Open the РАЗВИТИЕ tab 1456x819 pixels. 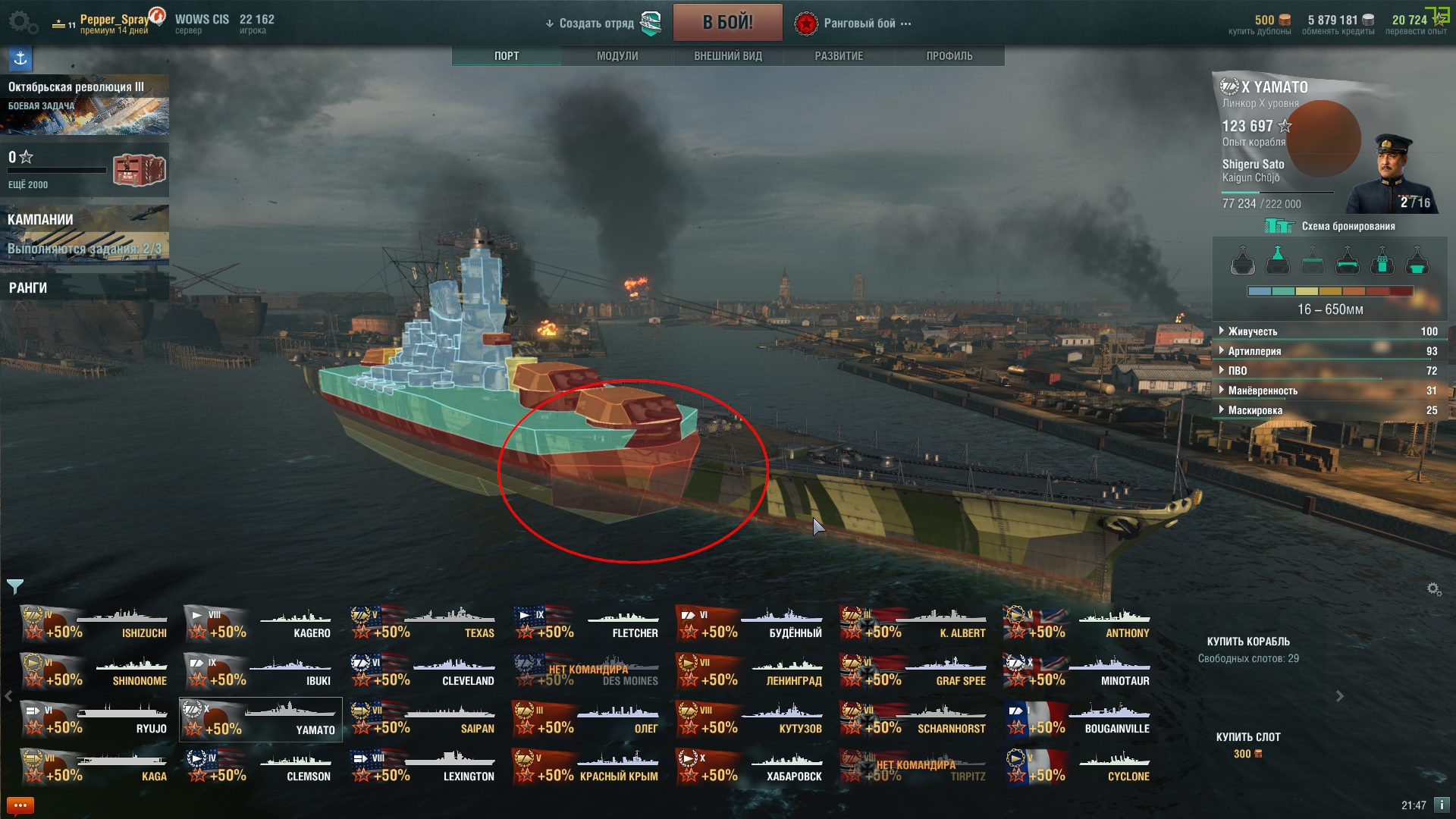coord(839,56)
